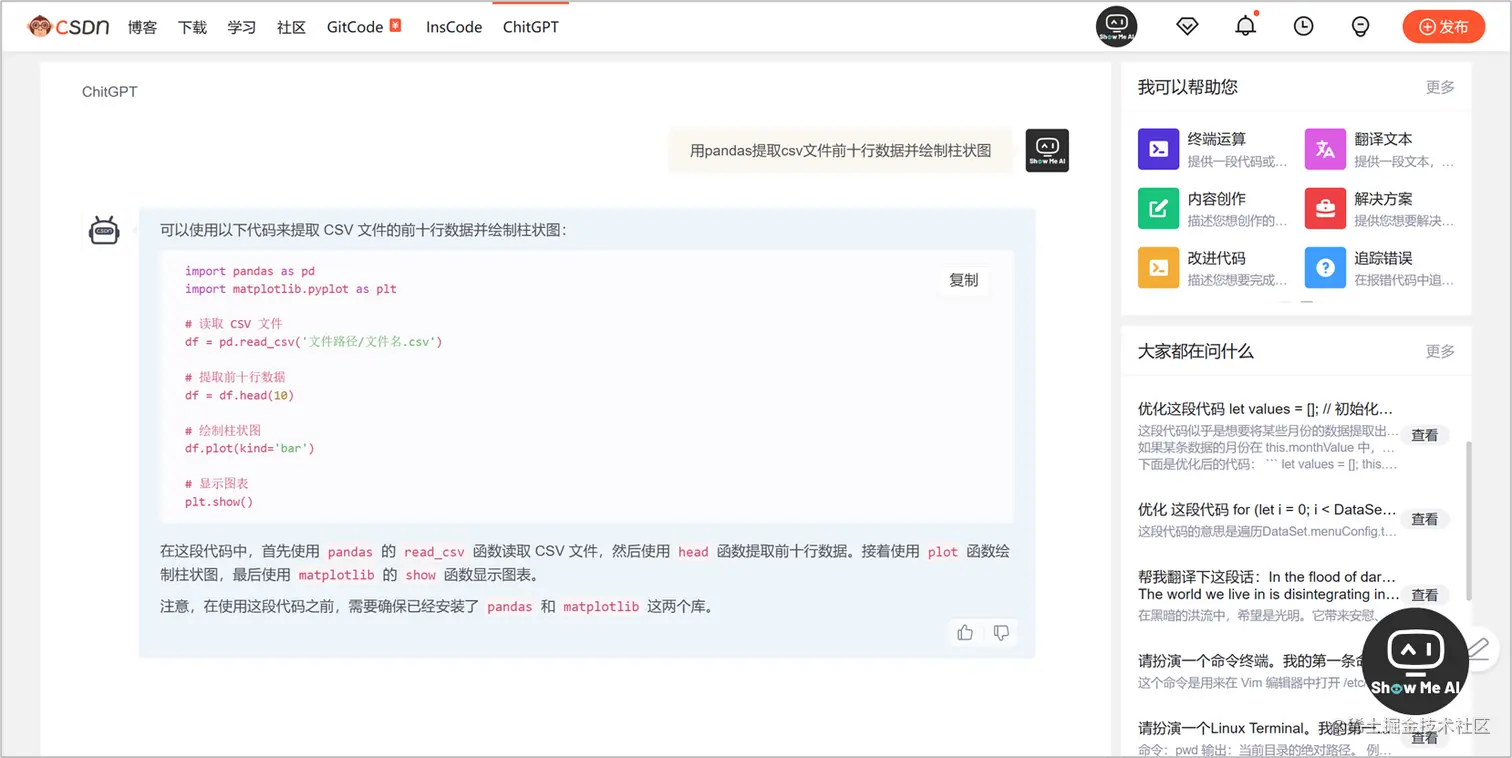The height and width of the screenshot is (758, 1512).
Task: Click the 终端运算 label
Action: (x=1216, y=139)
